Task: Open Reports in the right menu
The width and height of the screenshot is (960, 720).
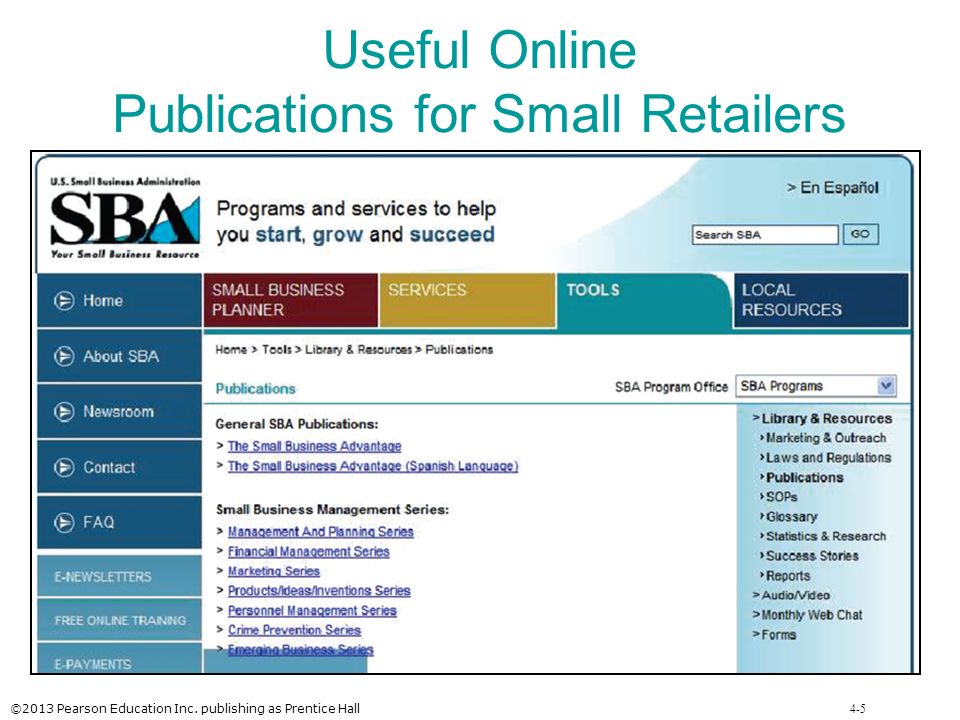Action: [788, 576]
